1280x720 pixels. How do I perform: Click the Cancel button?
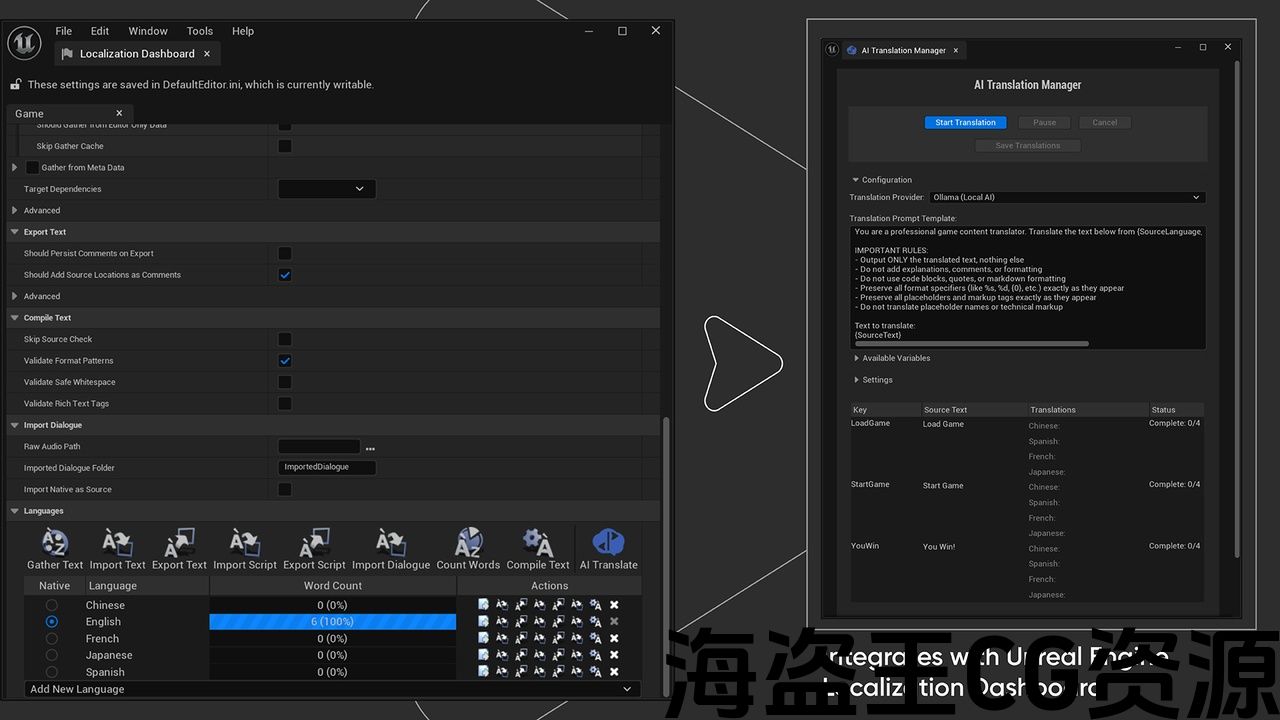pyautogui.click(x=1105, y=123)
